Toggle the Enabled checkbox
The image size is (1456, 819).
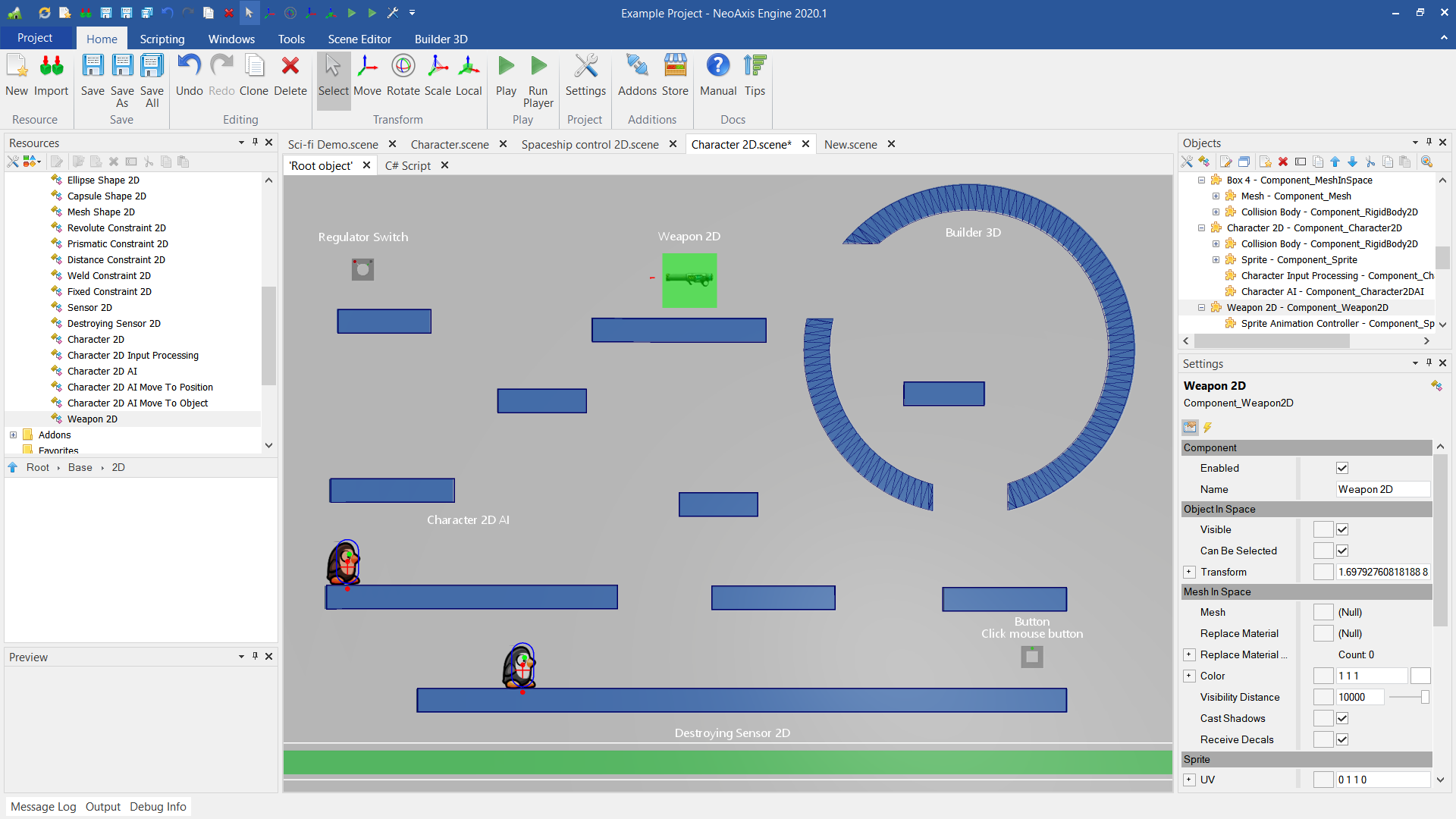pos(1342,468)
